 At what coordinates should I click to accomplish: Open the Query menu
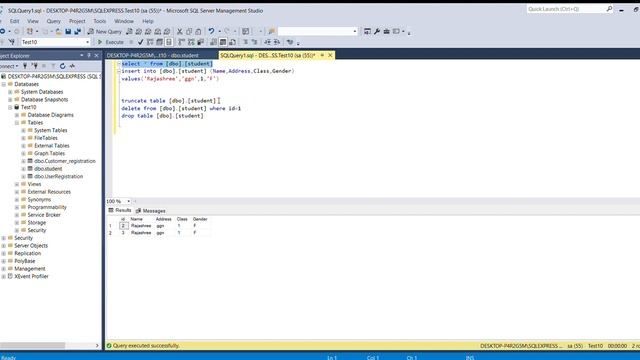[53, 21]
